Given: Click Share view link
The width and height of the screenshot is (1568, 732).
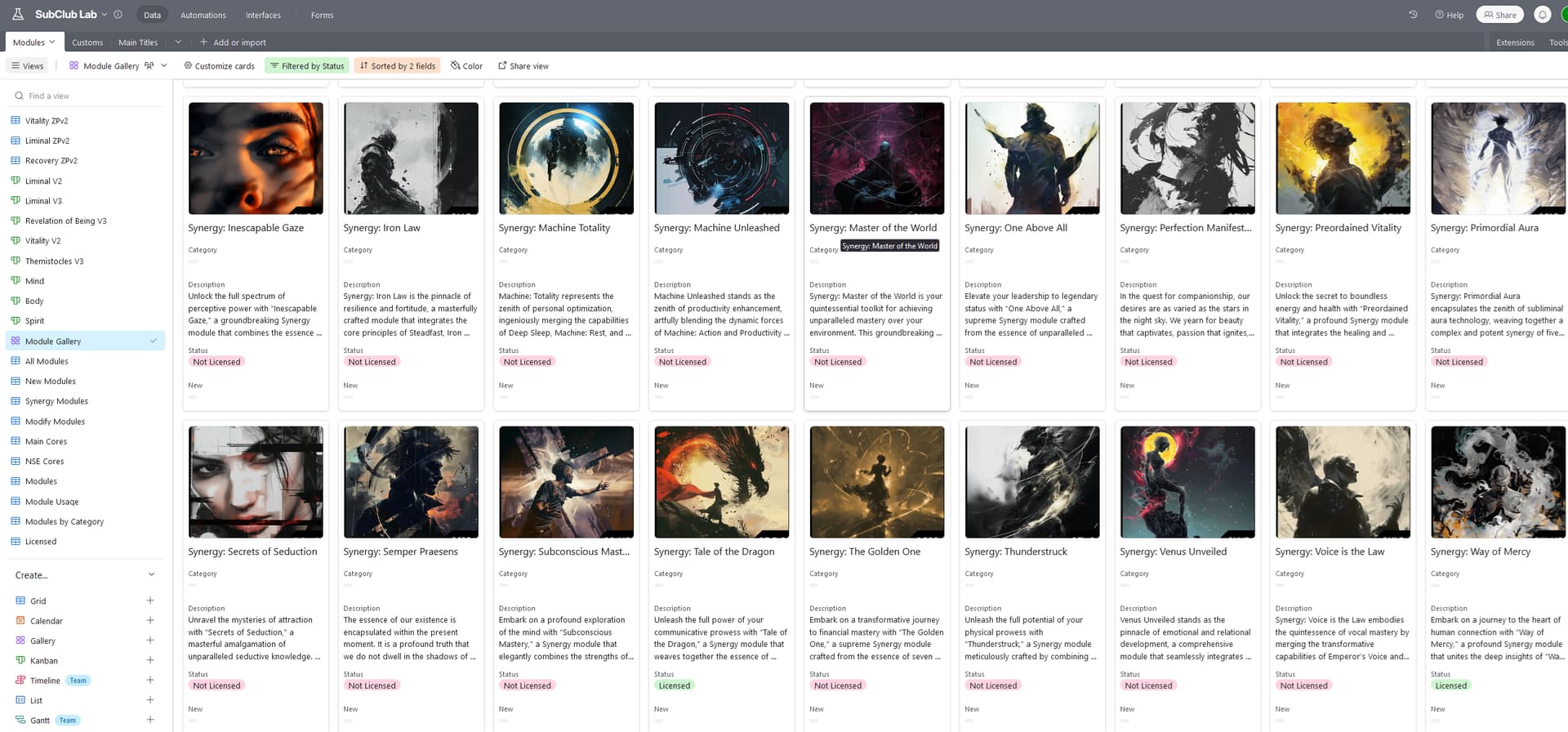Looking at the screenshot, I should pyautogui.click(x=523, y=66).
